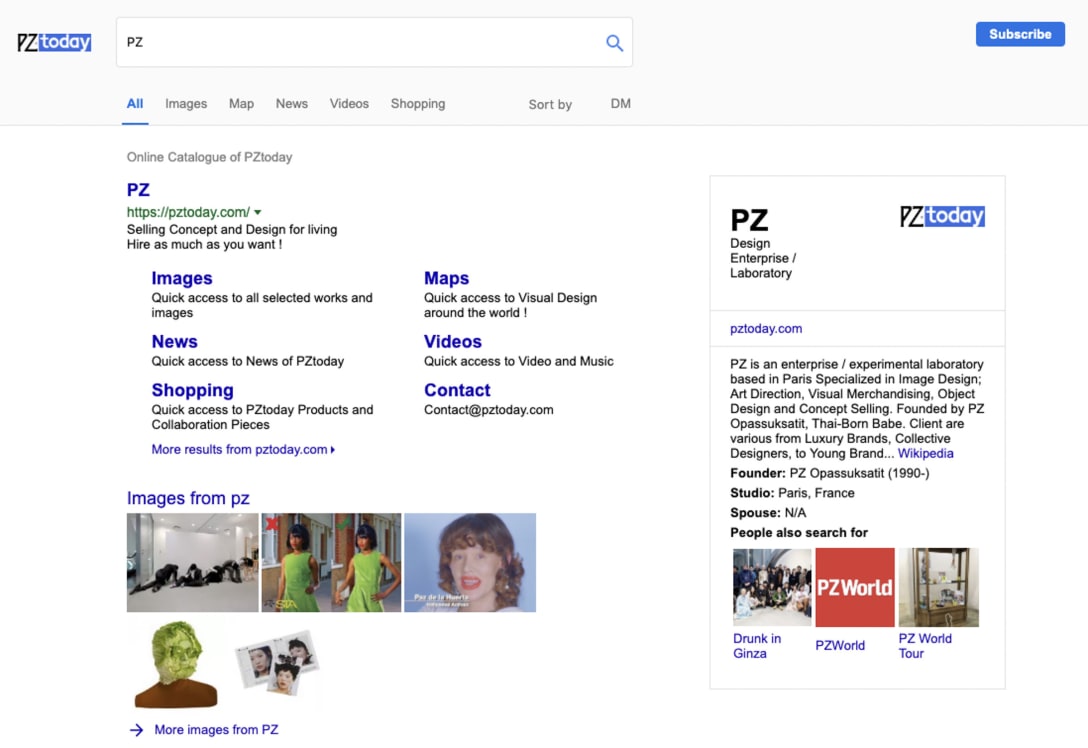The width and height of the screenshot is (1088, 748).
Task: Switch to the Map tab
Action: tap(241, 103)
